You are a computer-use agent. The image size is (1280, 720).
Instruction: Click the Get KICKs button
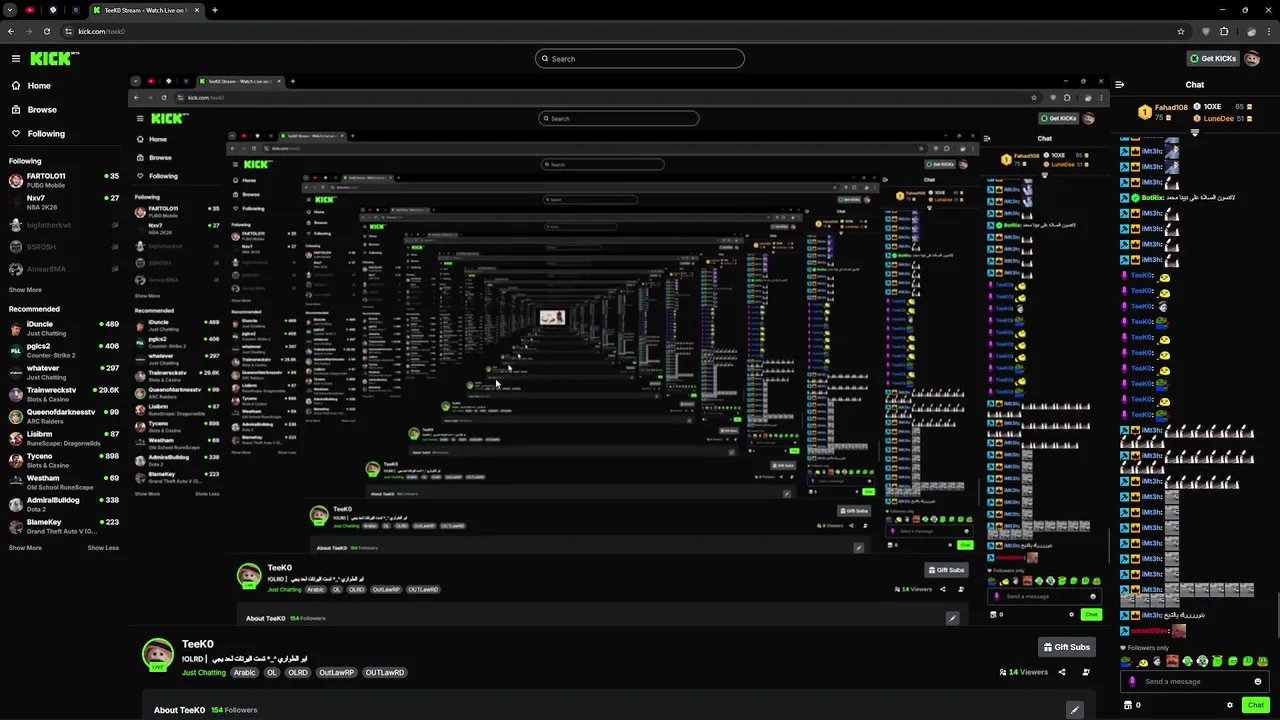click(1212, 58)
